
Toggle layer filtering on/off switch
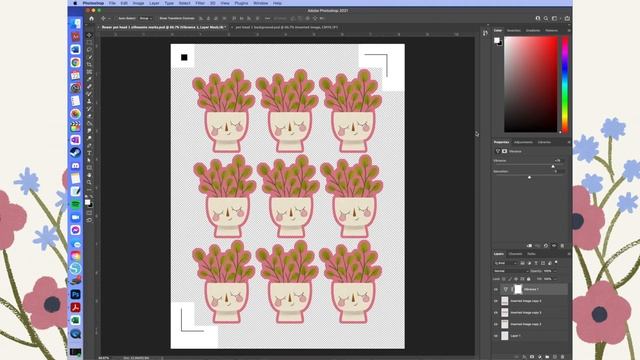pyautogui.click(x=556, y=262)
